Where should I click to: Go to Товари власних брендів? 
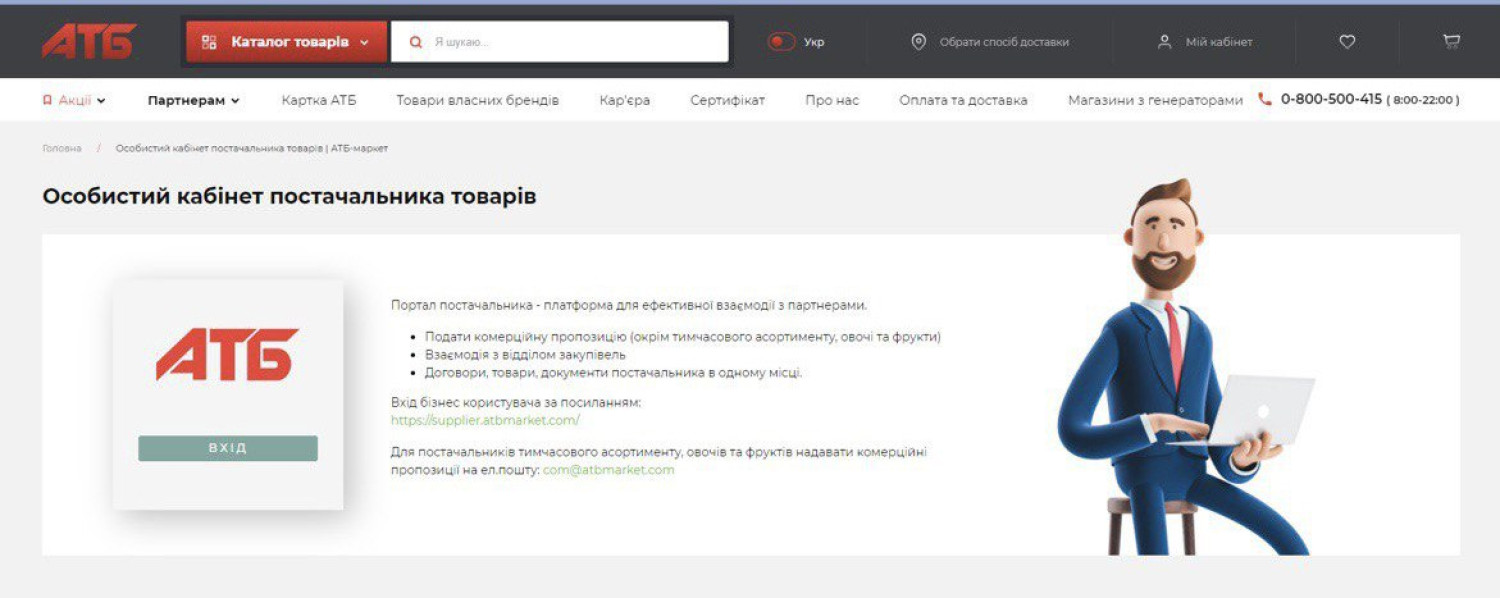[x=477, y=100]
